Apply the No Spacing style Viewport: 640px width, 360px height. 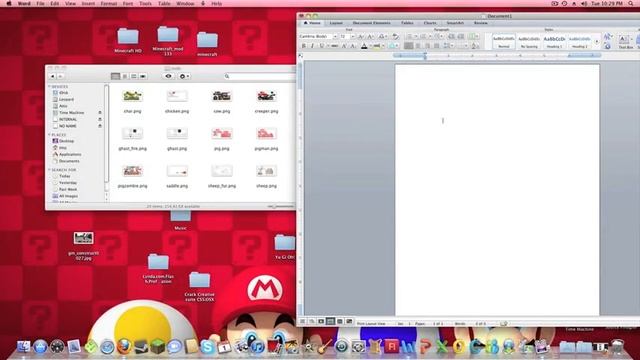tap(529, 41)
